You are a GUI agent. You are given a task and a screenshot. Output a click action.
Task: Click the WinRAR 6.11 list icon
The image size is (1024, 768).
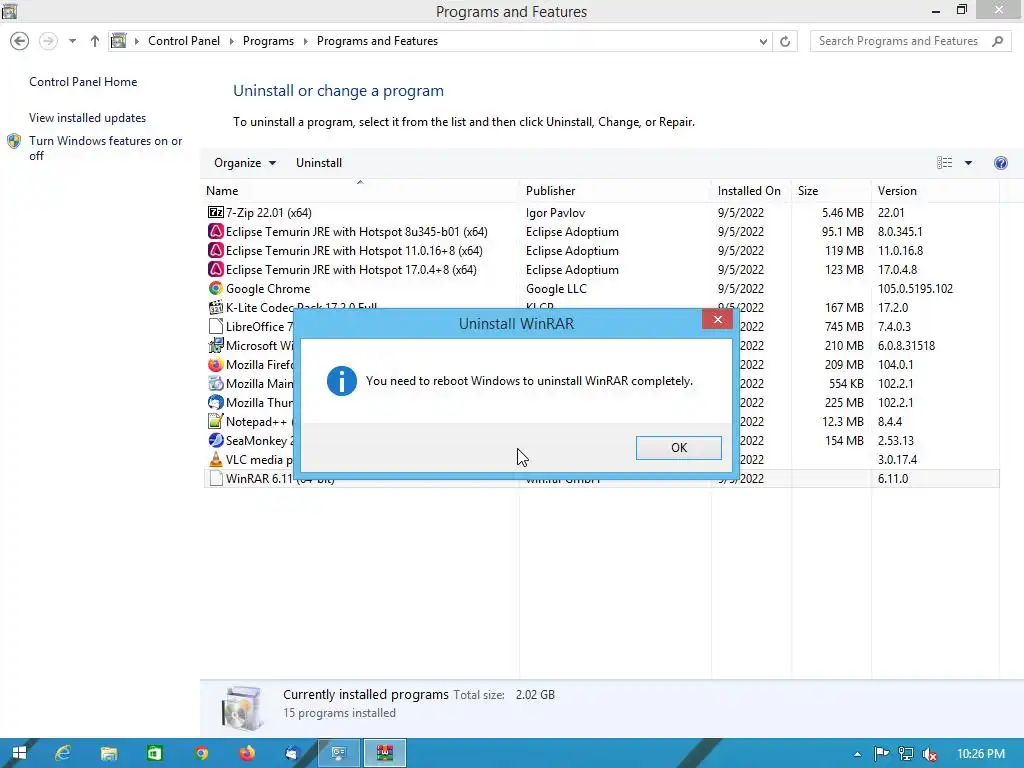(216, 478)
